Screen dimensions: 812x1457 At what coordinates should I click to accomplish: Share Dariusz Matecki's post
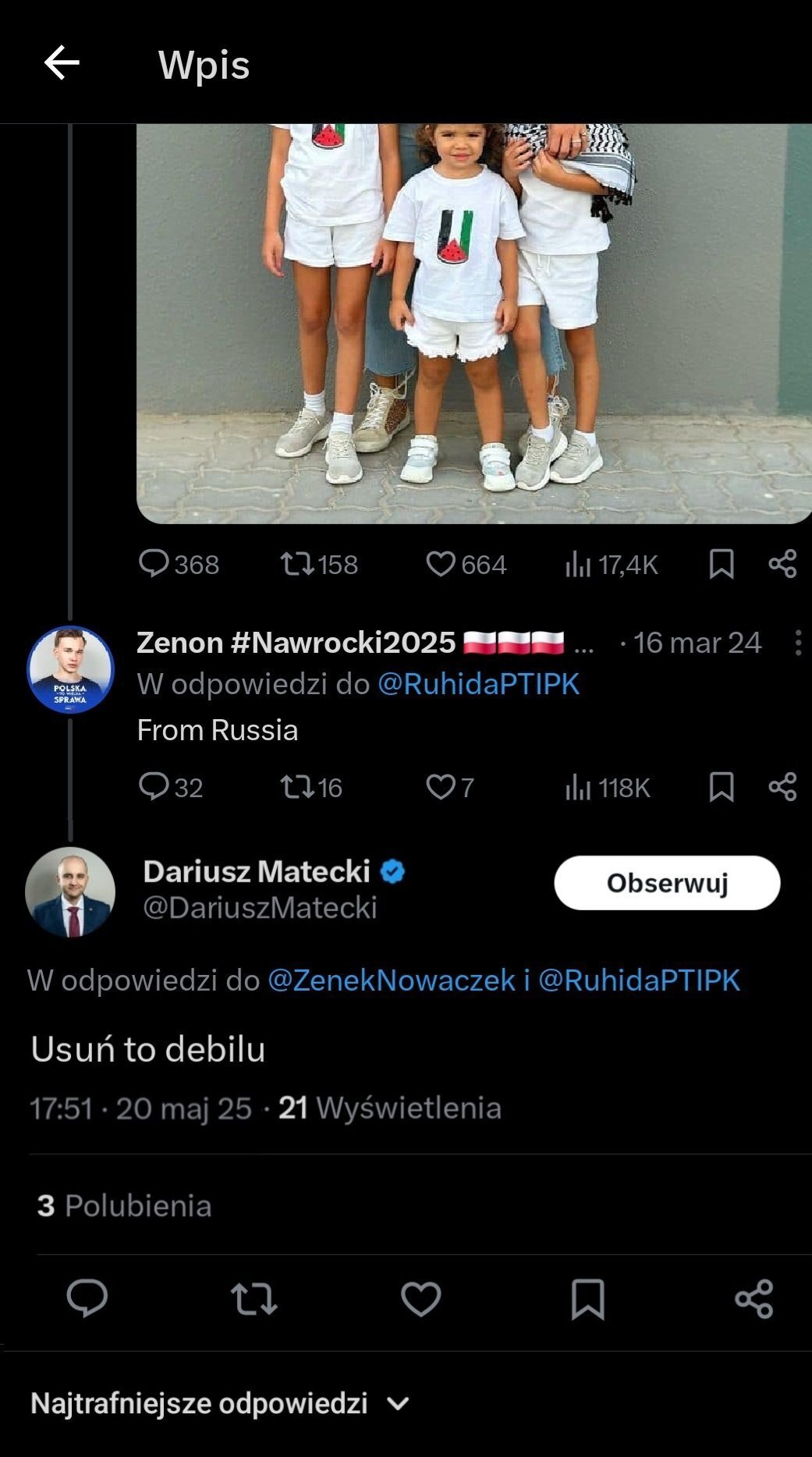tap(754, 1299)
